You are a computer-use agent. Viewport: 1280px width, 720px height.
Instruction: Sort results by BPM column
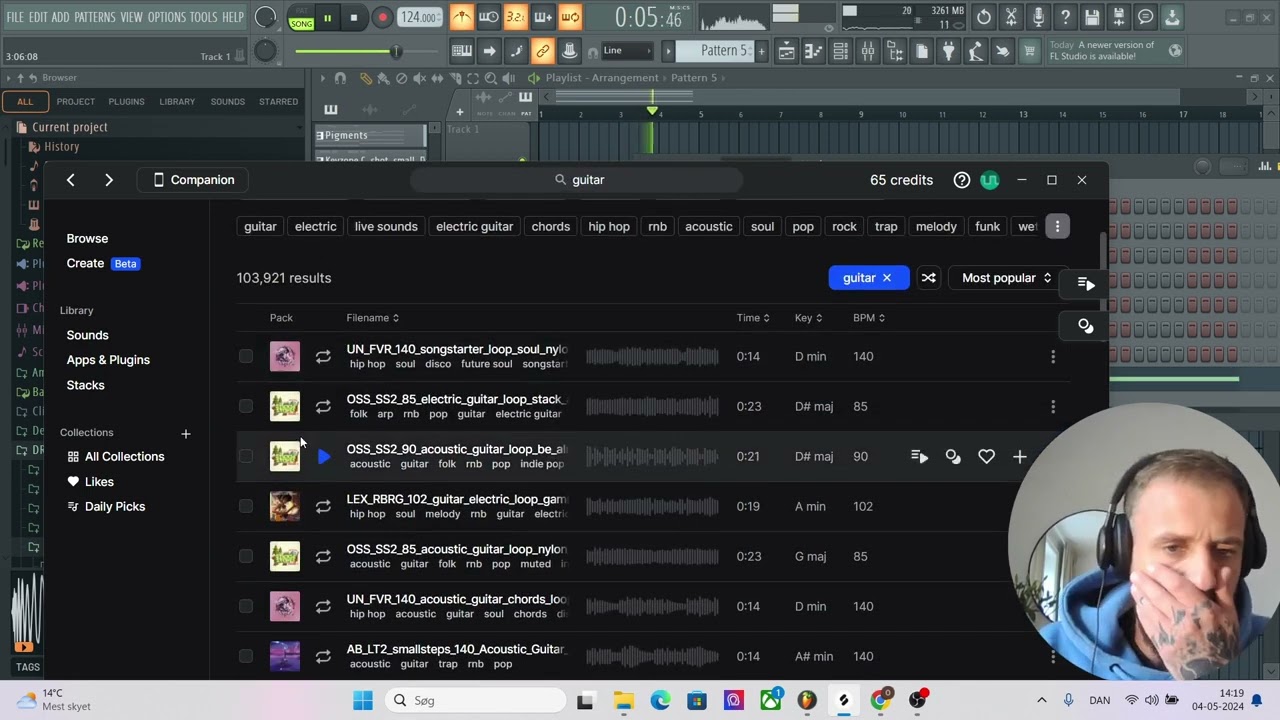tap(869, 318)
